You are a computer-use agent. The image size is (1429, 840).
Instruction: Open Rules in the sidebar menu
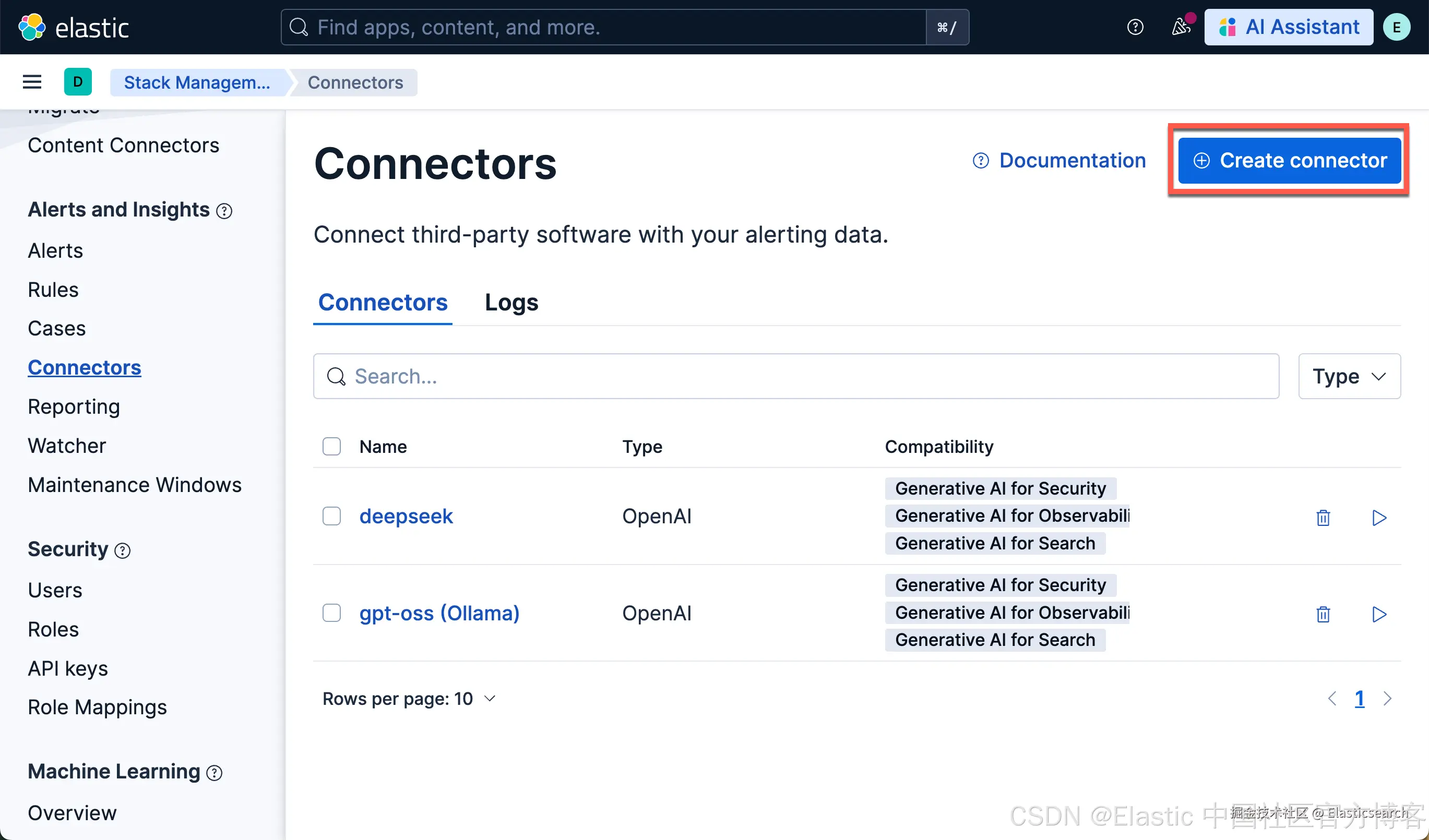click(53, 290)
